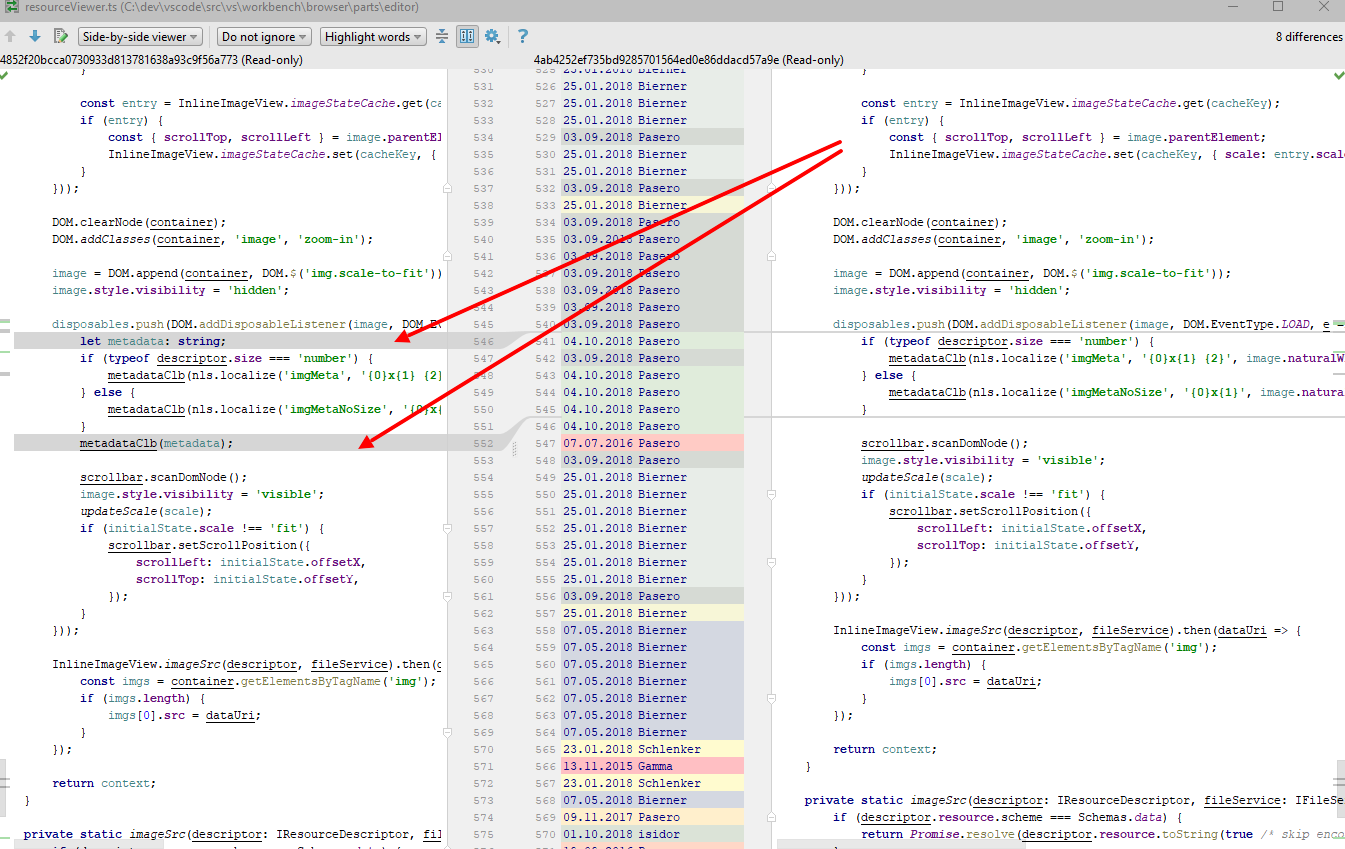The height and width of the screenshot is (849, 1345).
Task: Collapse unchanged fragments with the toolbar icon
Action: pyautogui.click(x=442, y=36)
